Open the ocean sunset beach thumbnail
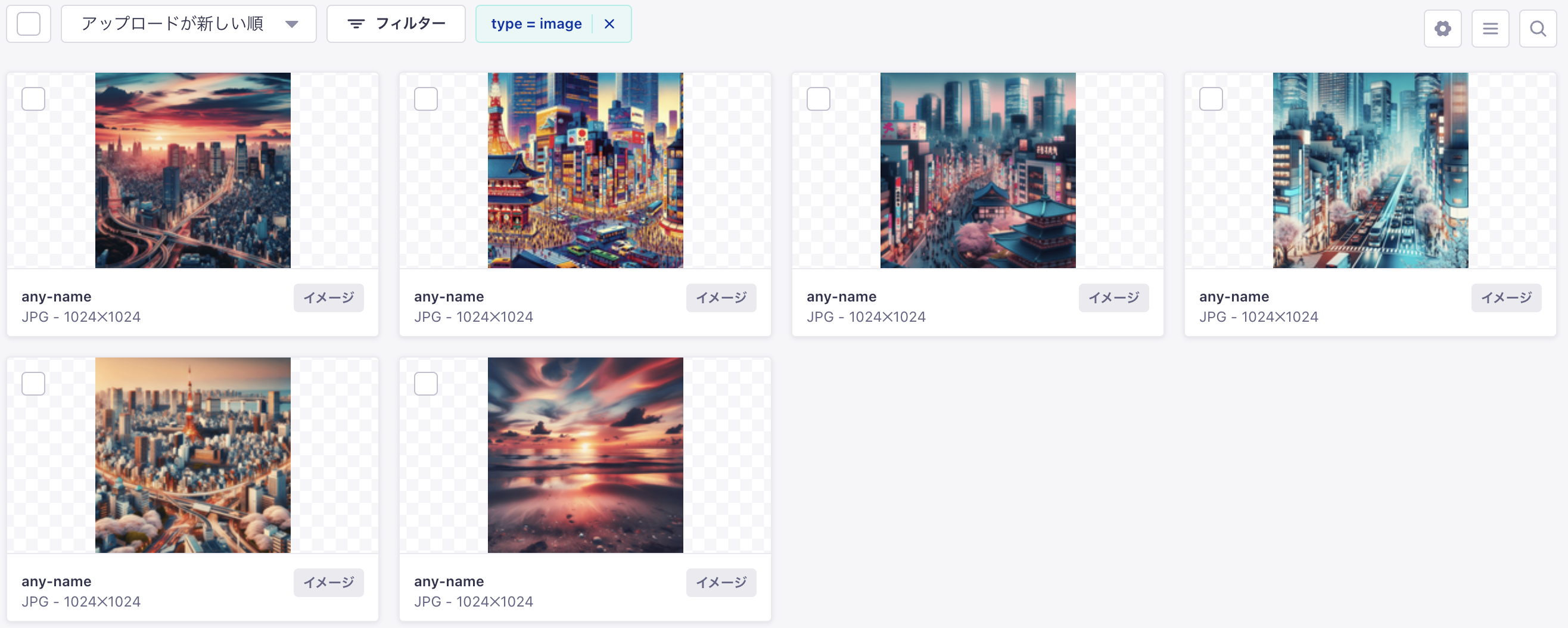 click(x=586, y=455)
